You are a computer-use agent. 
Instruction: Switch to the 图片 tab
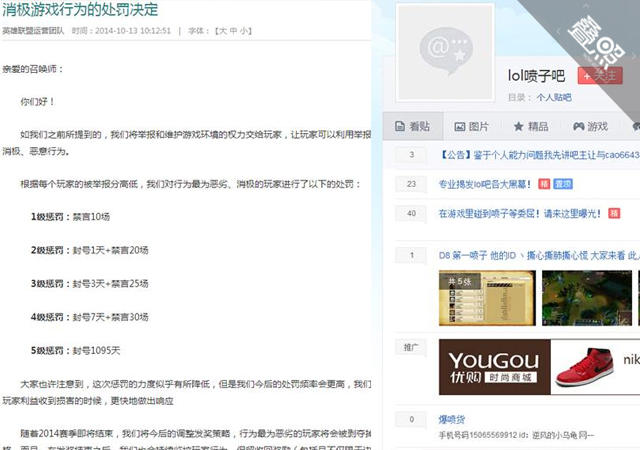pyautogui.click(x=471, y=127)
